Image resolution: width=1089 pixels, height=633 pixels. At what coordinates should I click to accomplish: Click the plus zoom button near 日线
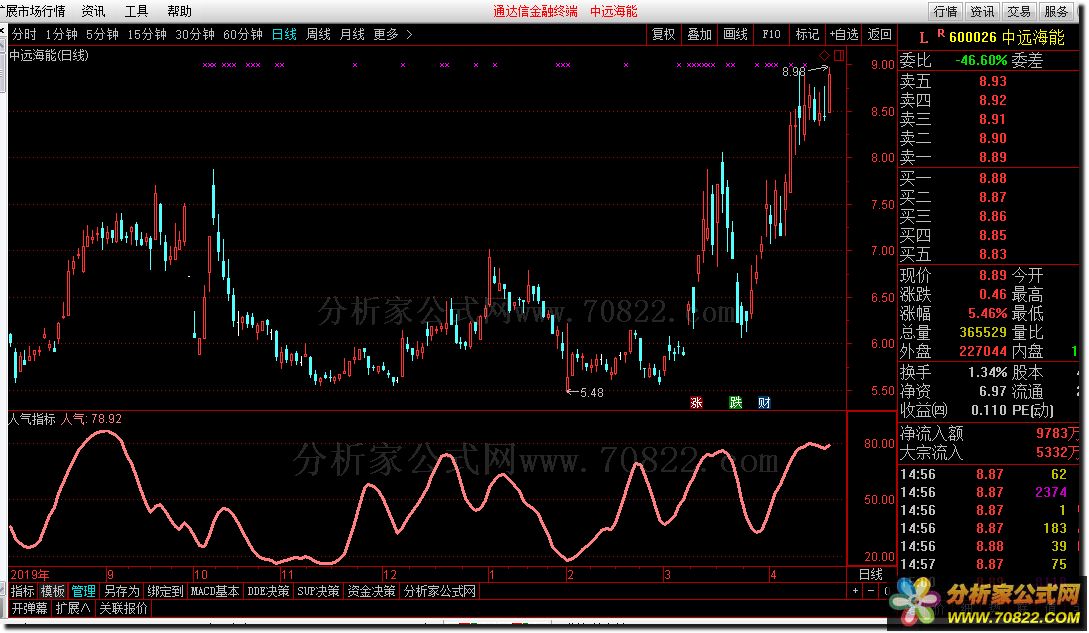[x=856, y=591]
